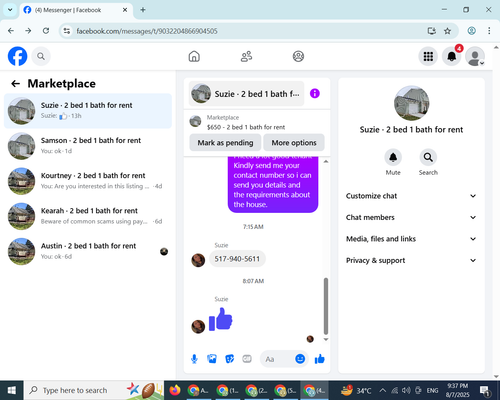Click the More options button
The width and height of the screenshot is (500, 400).
[x=294, y=143]
